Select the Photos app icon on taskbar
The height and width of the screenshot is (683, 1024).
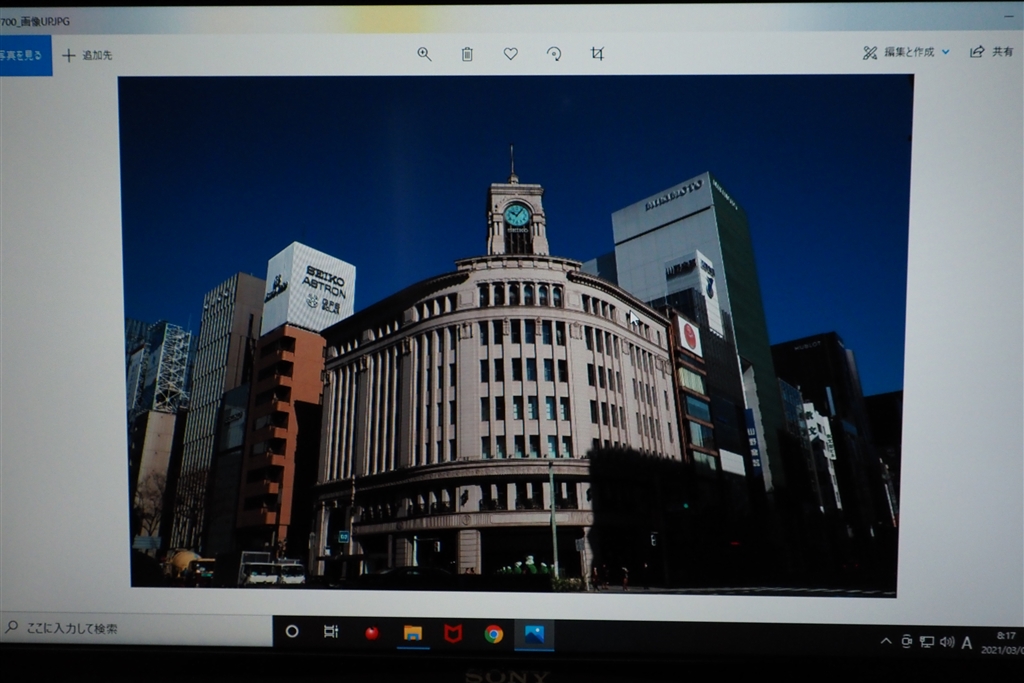(534, 635)
